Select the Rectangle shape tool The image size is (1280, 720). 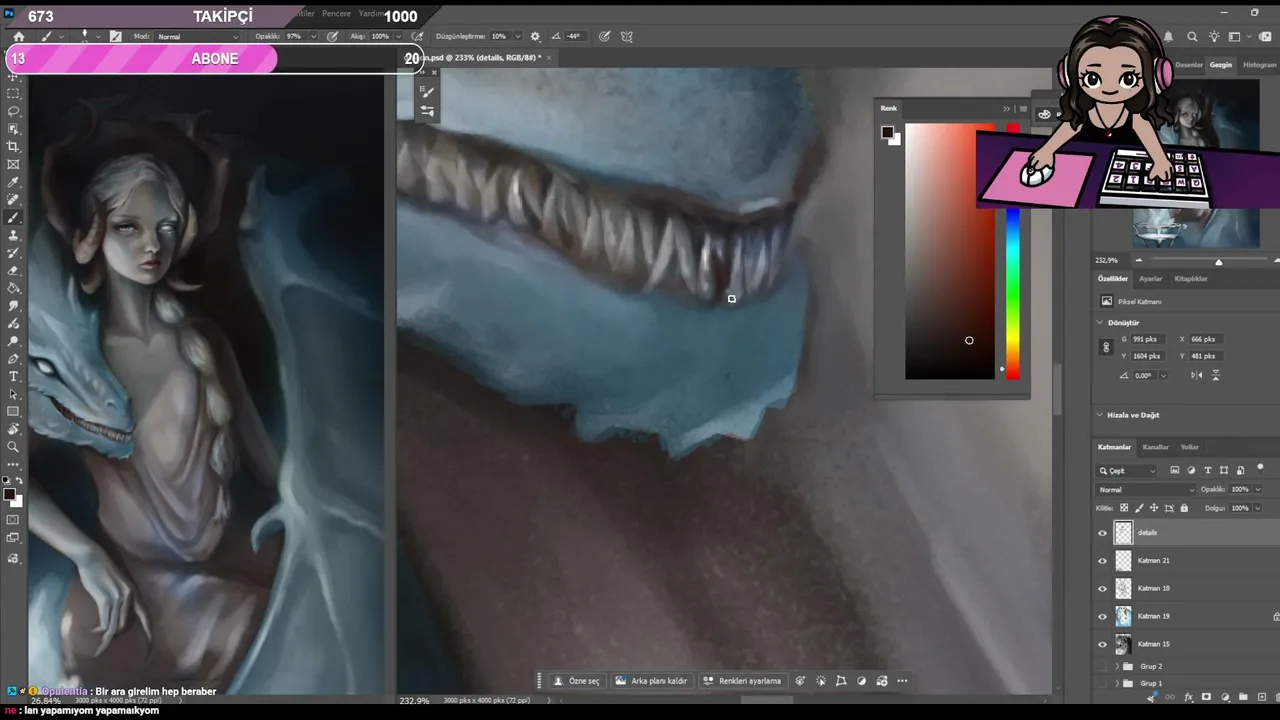(13, 412)
